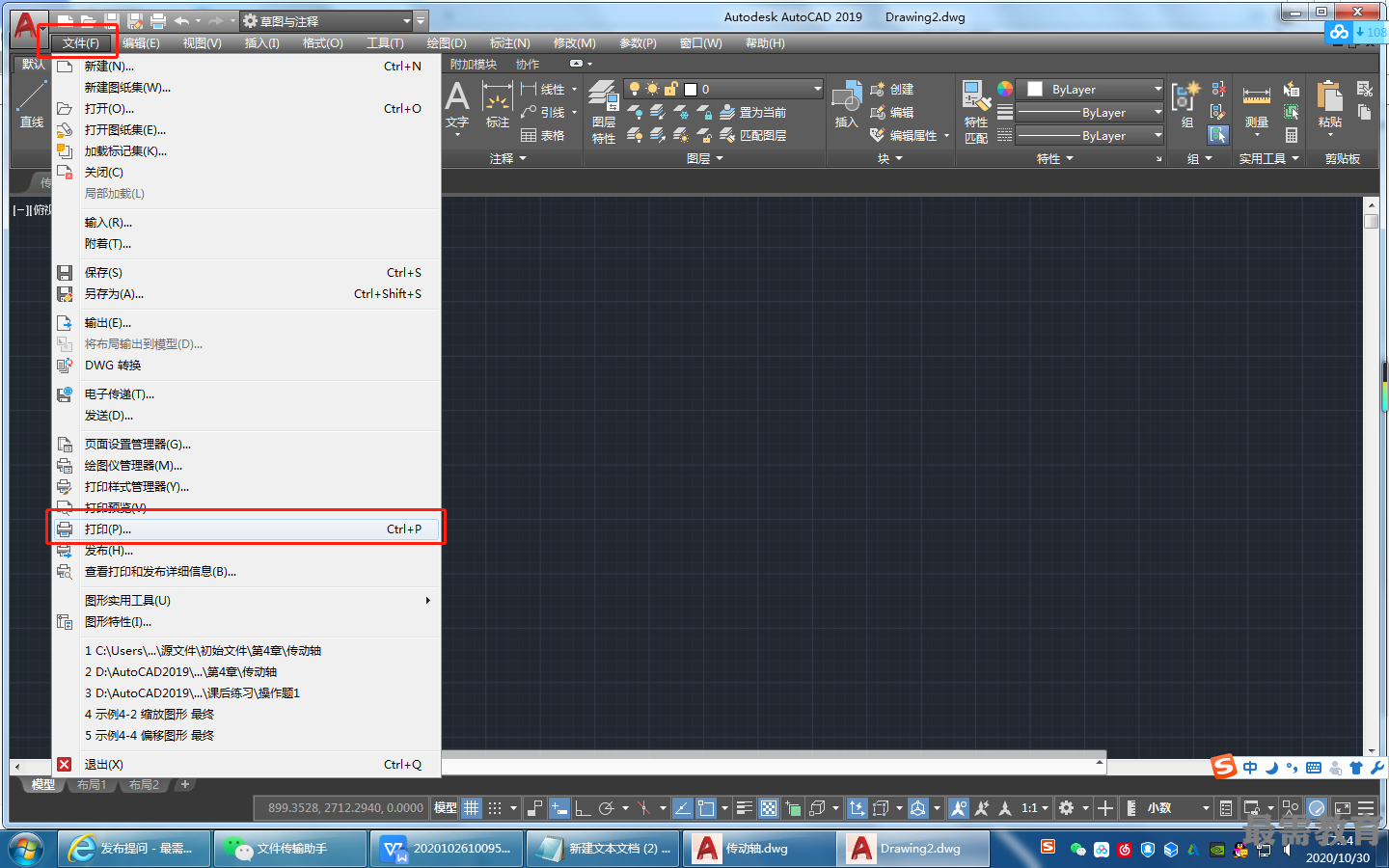Open the 编辑(E) menu
The width and height of the screenshot is (1389, 868).
[x=141, y=42]
